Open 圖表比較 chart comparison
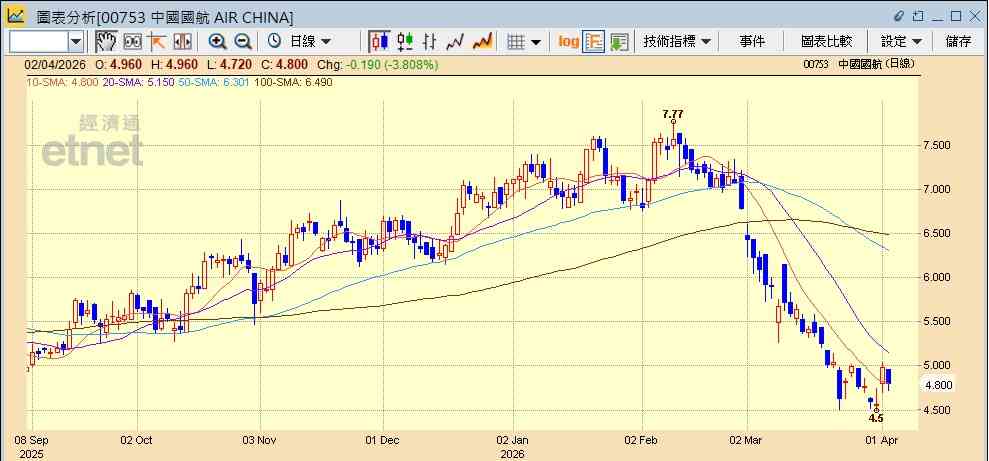The height and width of the screenshot is (461, 989). (x=826, y=41)
